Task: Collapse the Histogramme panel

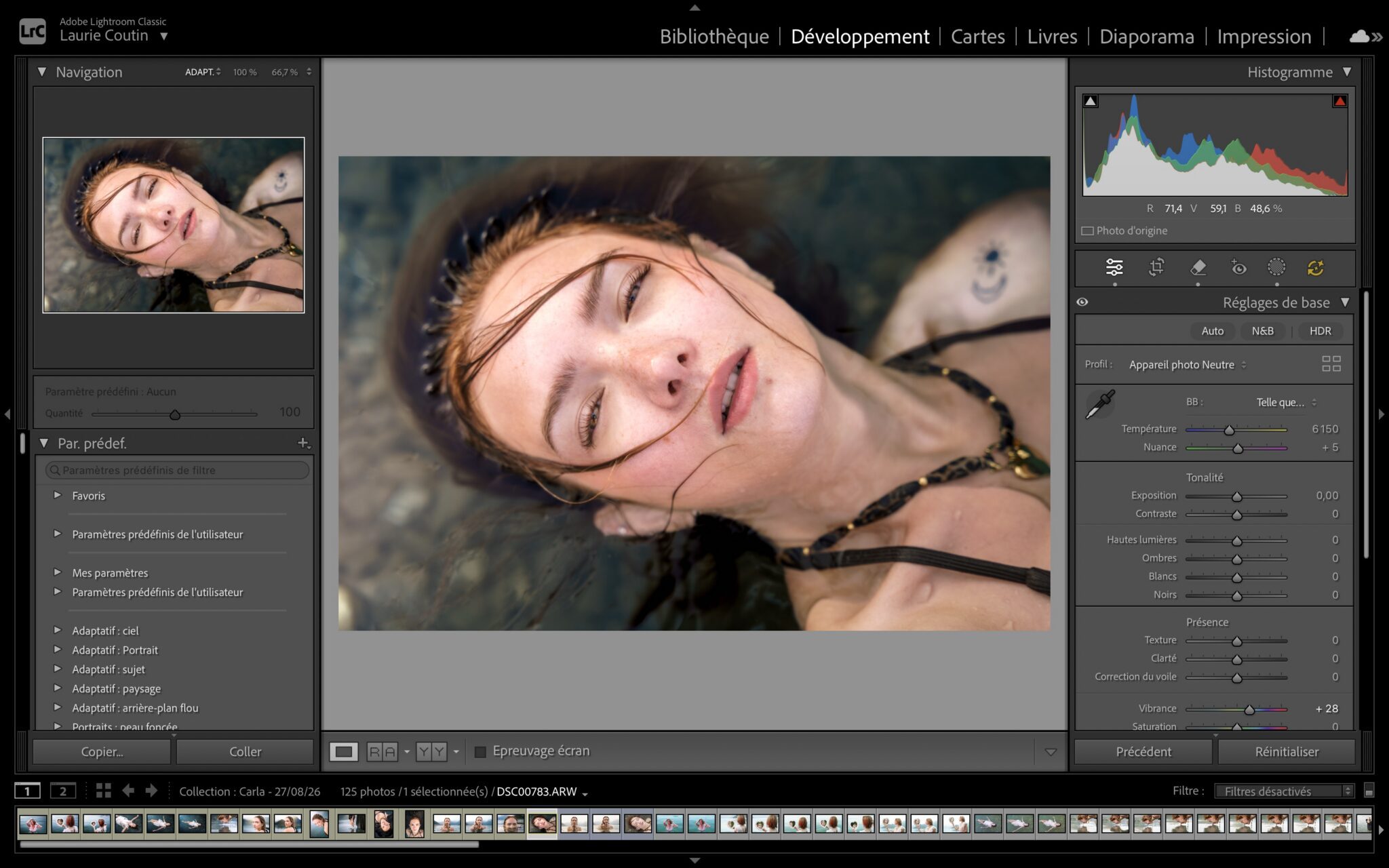Action: coord(1347,71)
